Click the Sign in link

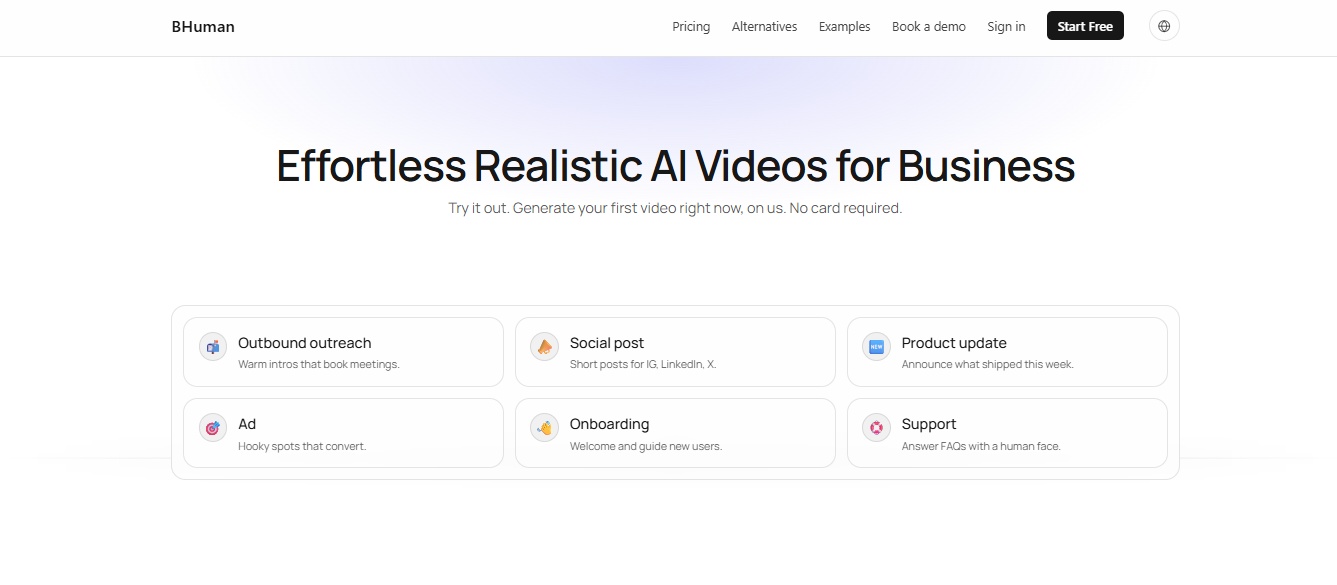point(1006,27)
